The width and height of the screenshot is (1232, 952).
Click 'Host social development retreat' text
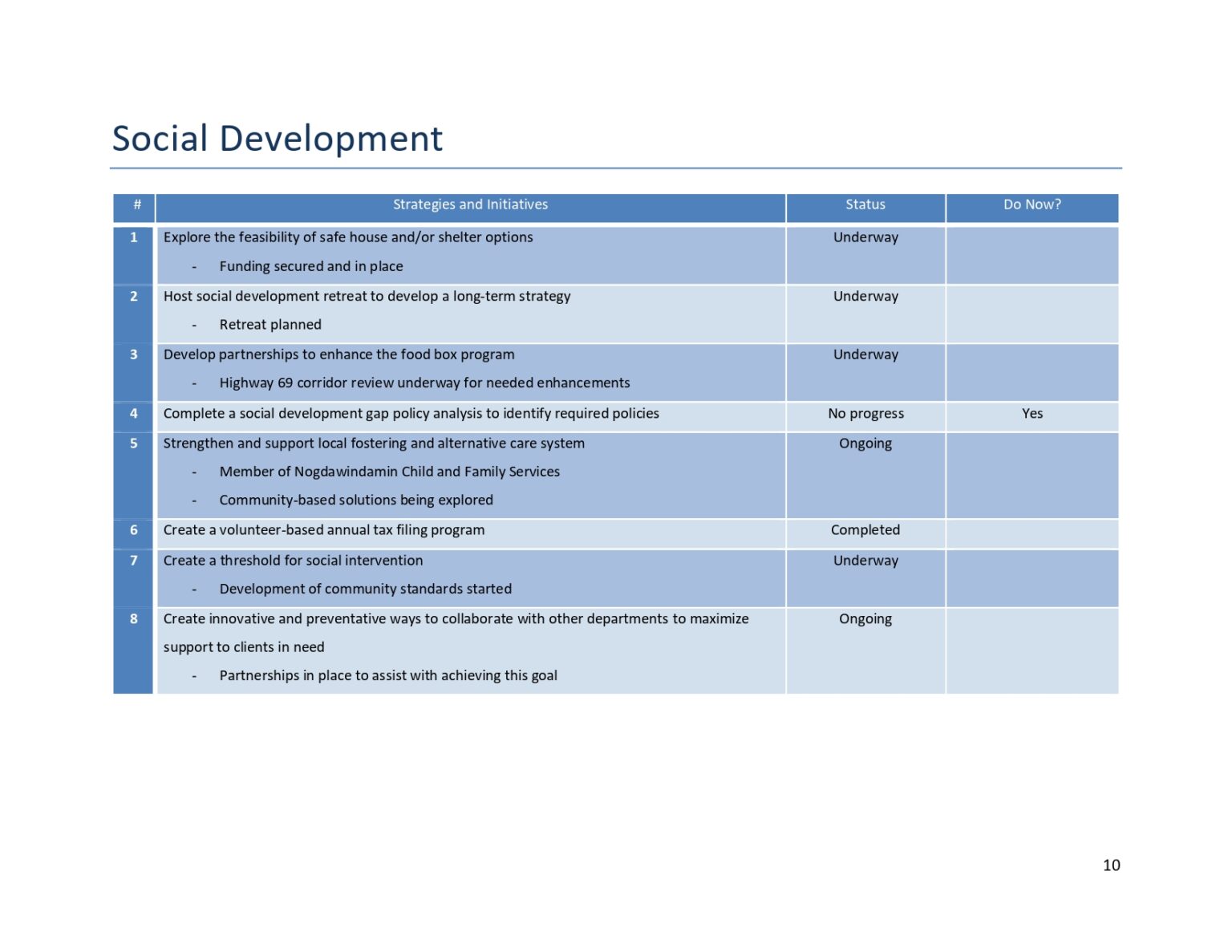[x=367, y=296]
